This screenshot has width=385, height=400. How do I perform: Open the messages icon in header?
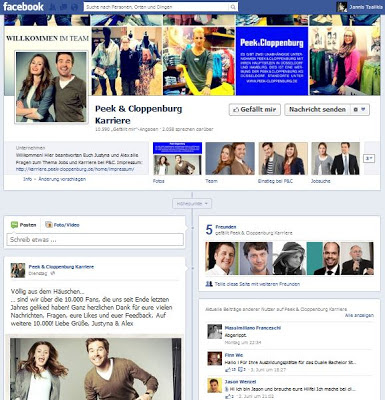[x=63, y=7]
